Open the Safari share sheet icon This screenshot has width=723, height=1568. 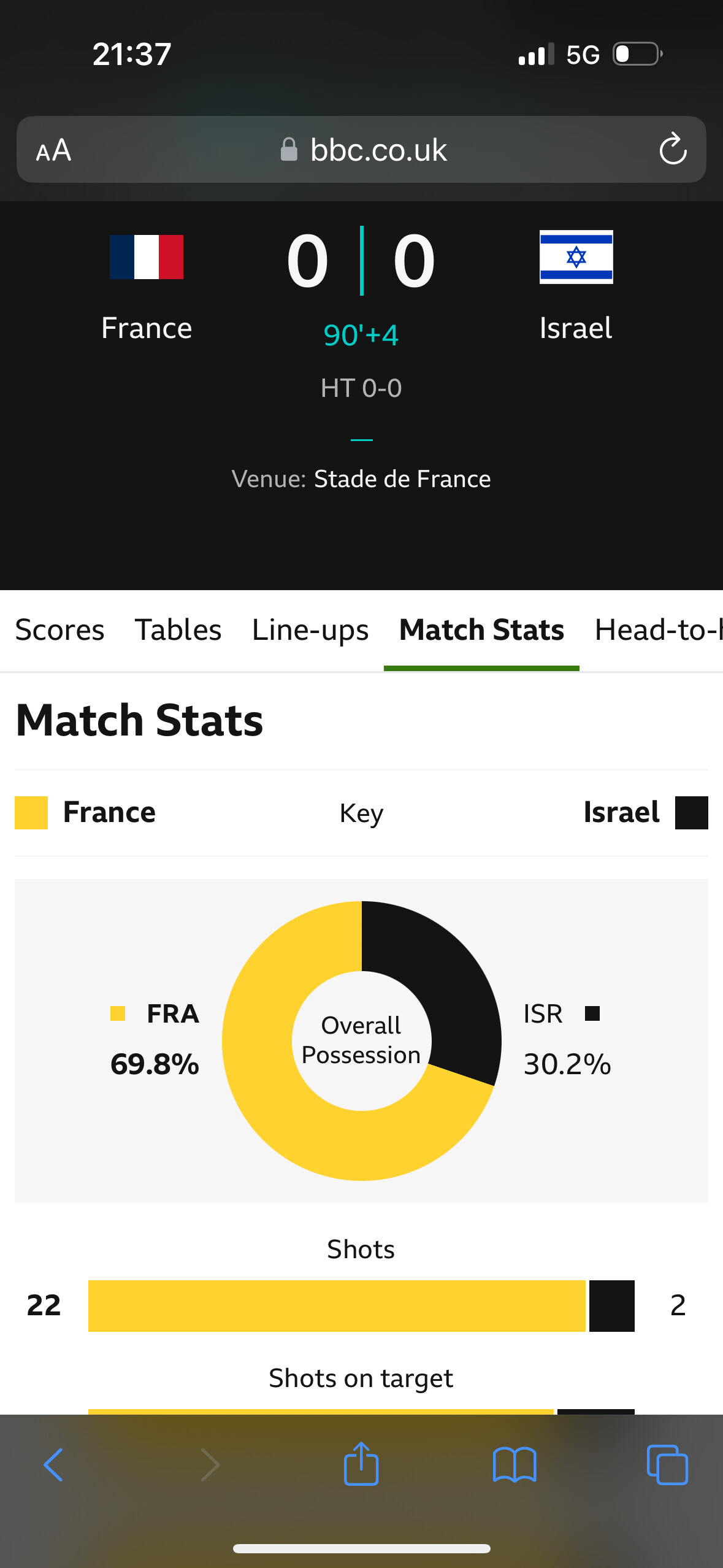pyautogui.click(x=361, y=1464)
